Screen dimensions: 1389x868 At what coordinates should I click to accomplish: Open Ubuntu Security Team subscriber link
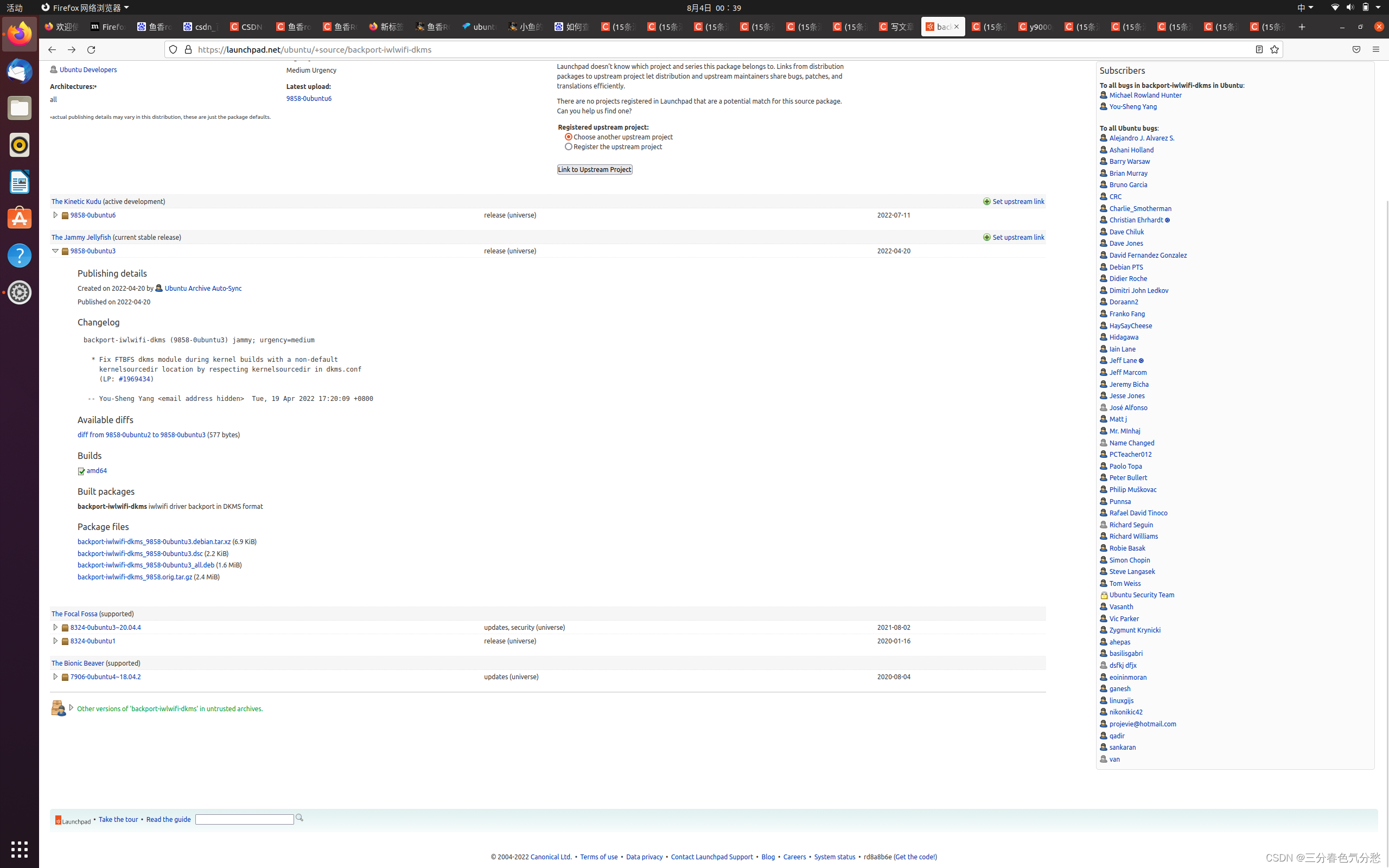[1142, 595]
